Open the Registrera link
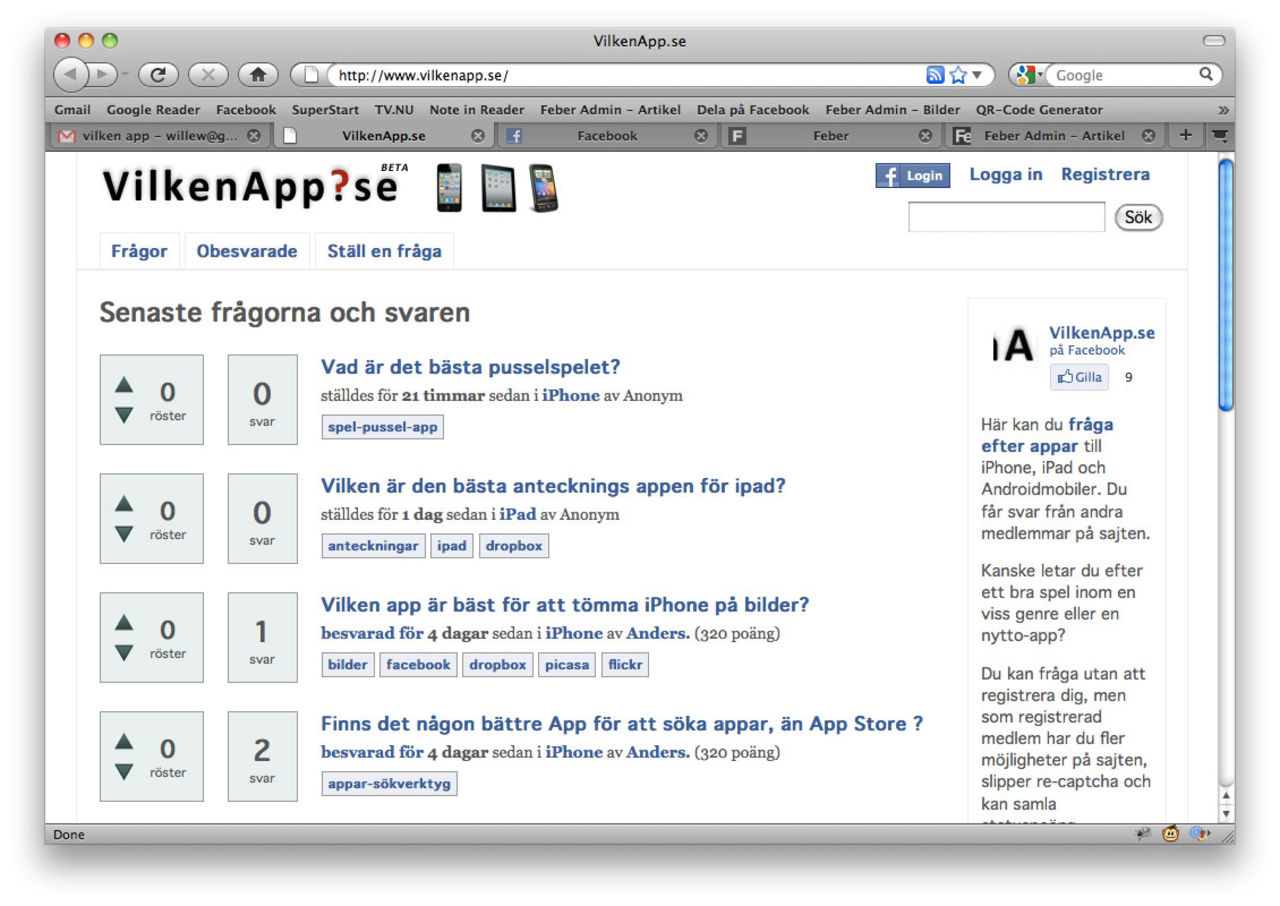The height and width of the screenshot is (906, 1280). pyautogui.click(x=1105, y=174)
